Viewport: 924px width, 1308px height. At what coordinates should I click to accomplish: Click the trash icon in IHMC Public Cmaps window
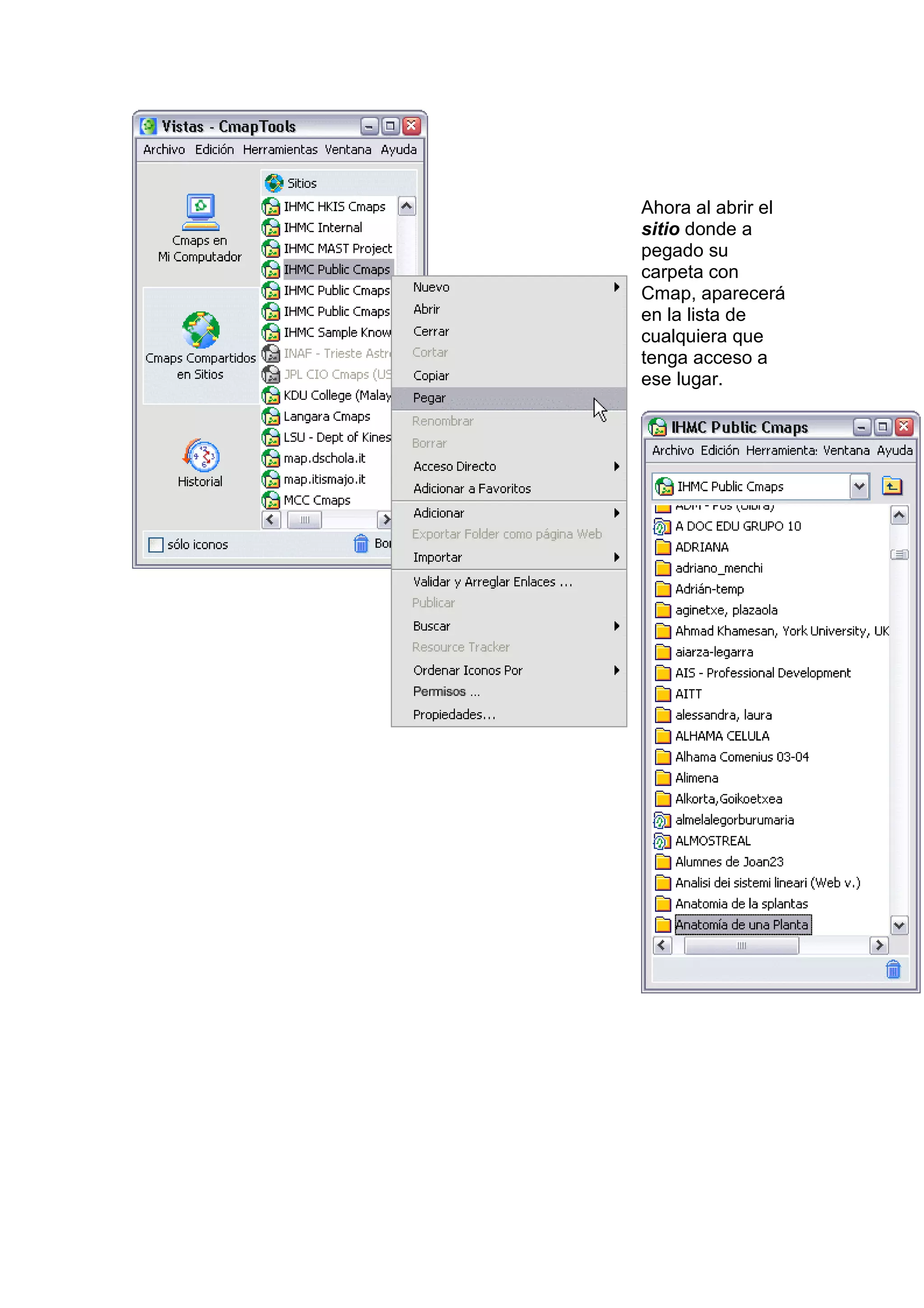tap(893, 969)
